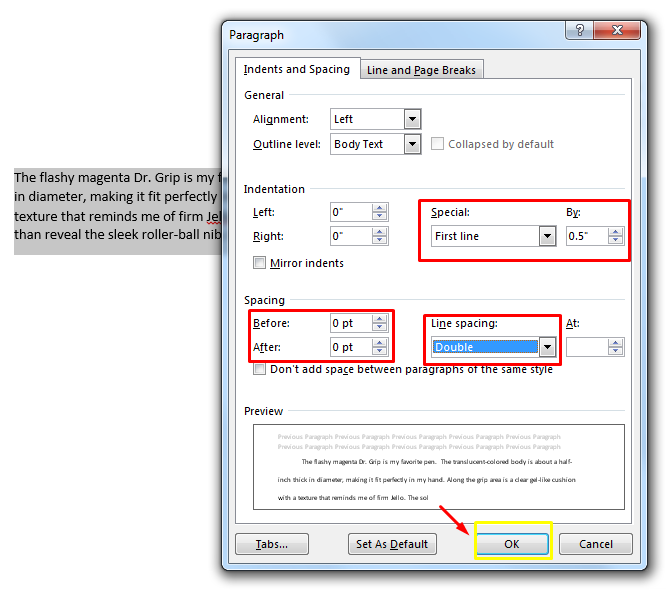Click the Right indentation input field

click(x=351, y=236)
